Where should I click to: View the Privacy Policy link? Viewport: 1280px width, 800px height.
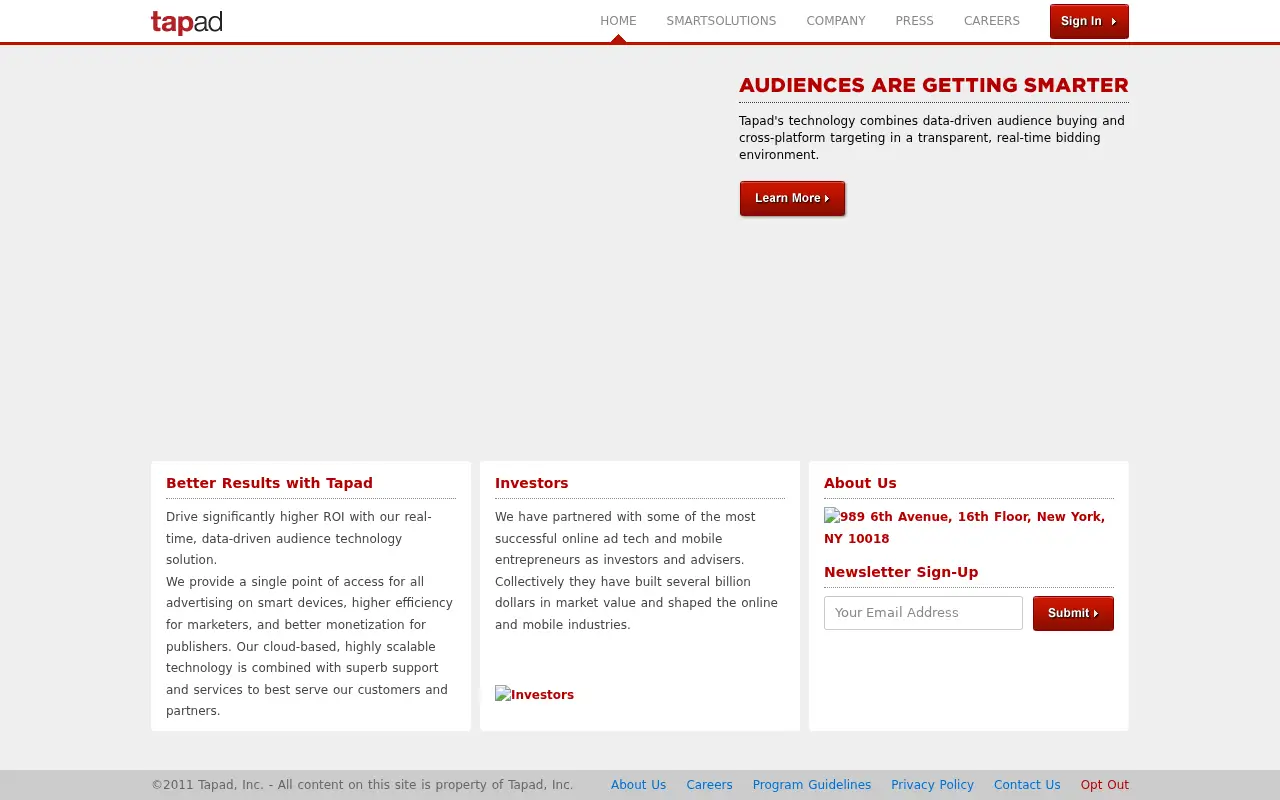(x=932, y=785)
